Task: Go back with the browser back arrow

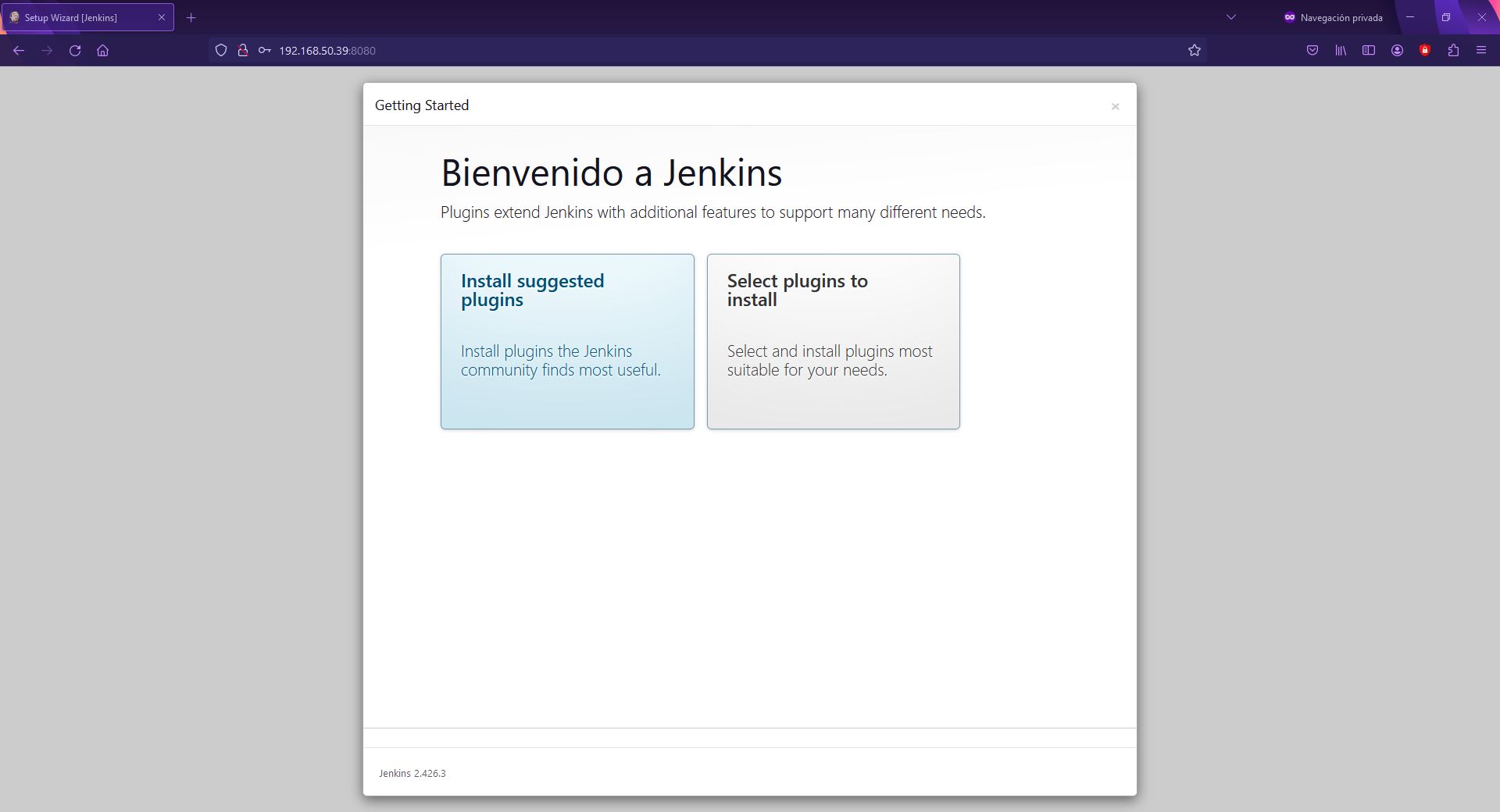Action: click(x=19, y=51)
